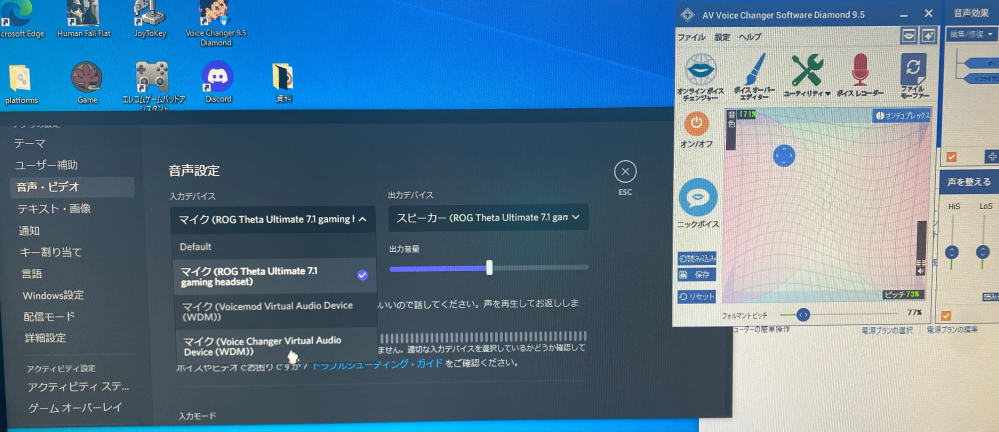This screenshot has height=432, width=999.
Task: Click the platforms folder on desktop
Action: (x=21, y=83)
